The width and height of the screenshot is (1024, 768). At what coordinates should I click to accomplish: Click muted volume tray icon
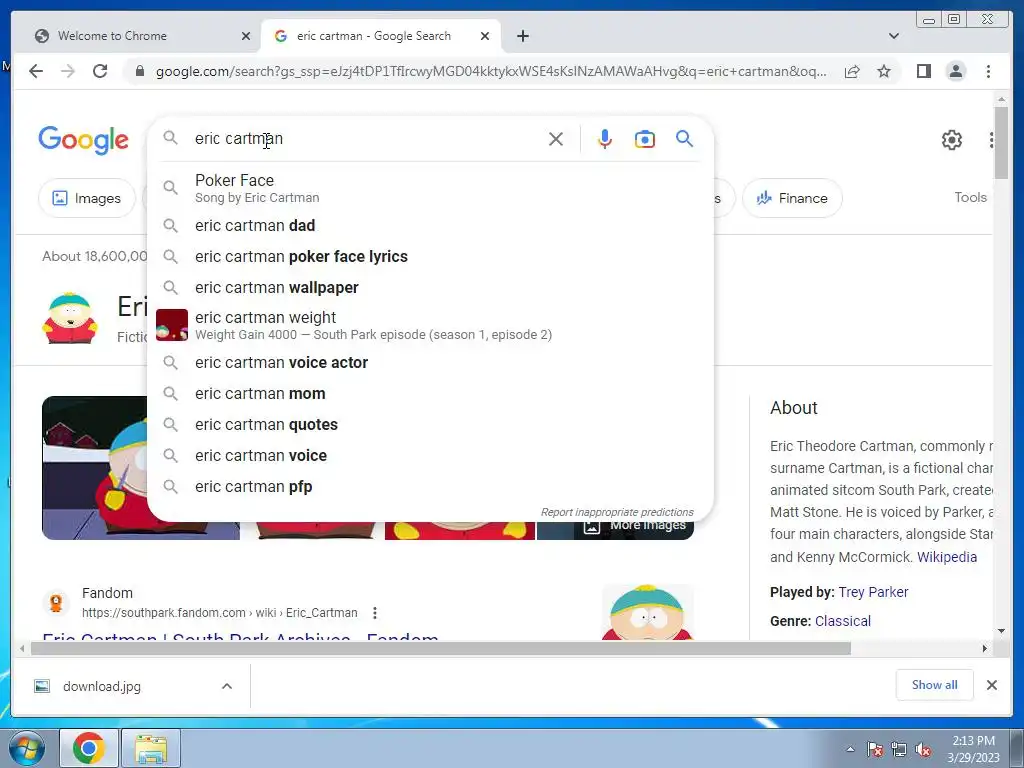923,750
